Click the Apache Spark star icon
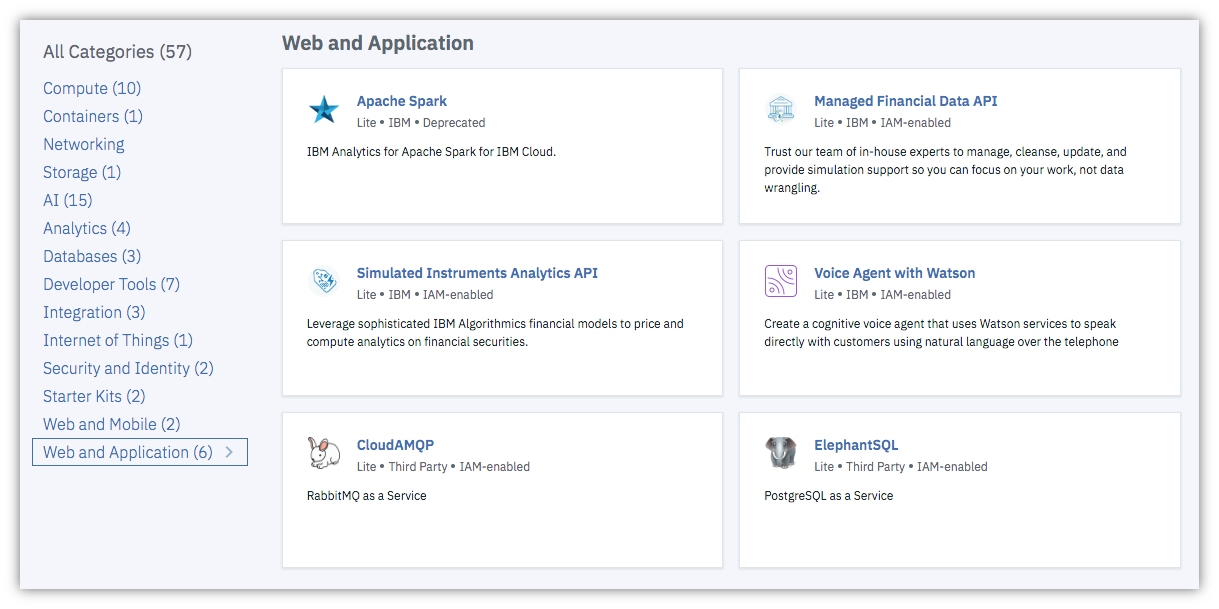The height and width of the screenshot is (609, 1219). [324, 110]
